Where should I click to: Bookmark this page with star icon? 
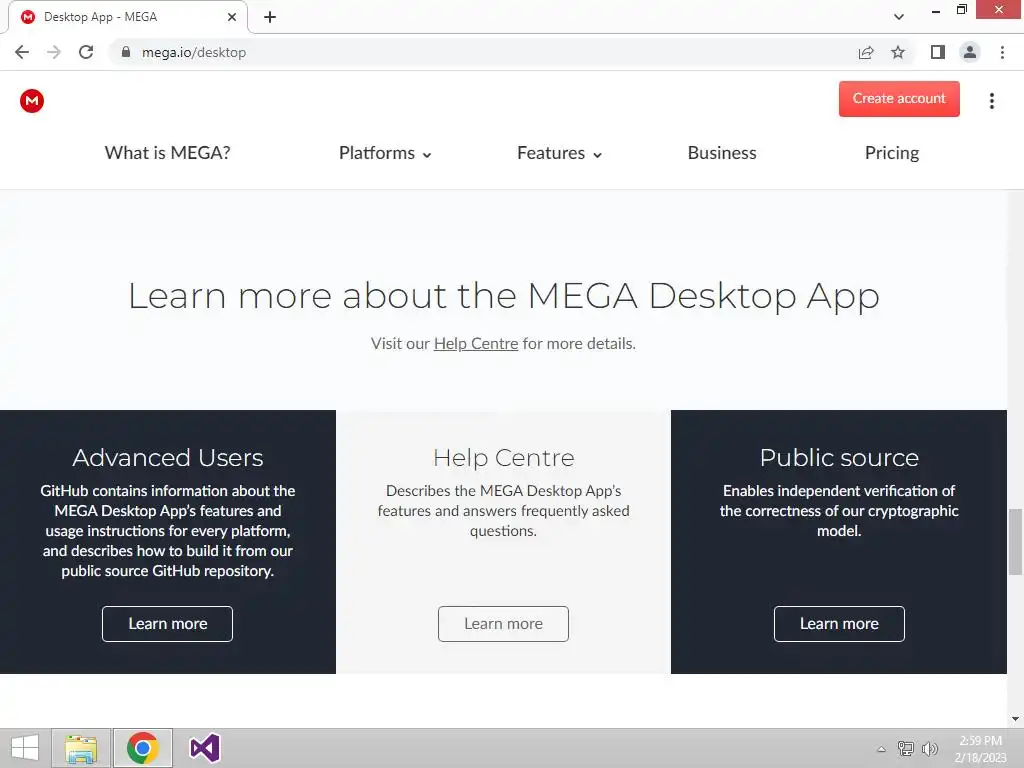[x=898, y=52]
